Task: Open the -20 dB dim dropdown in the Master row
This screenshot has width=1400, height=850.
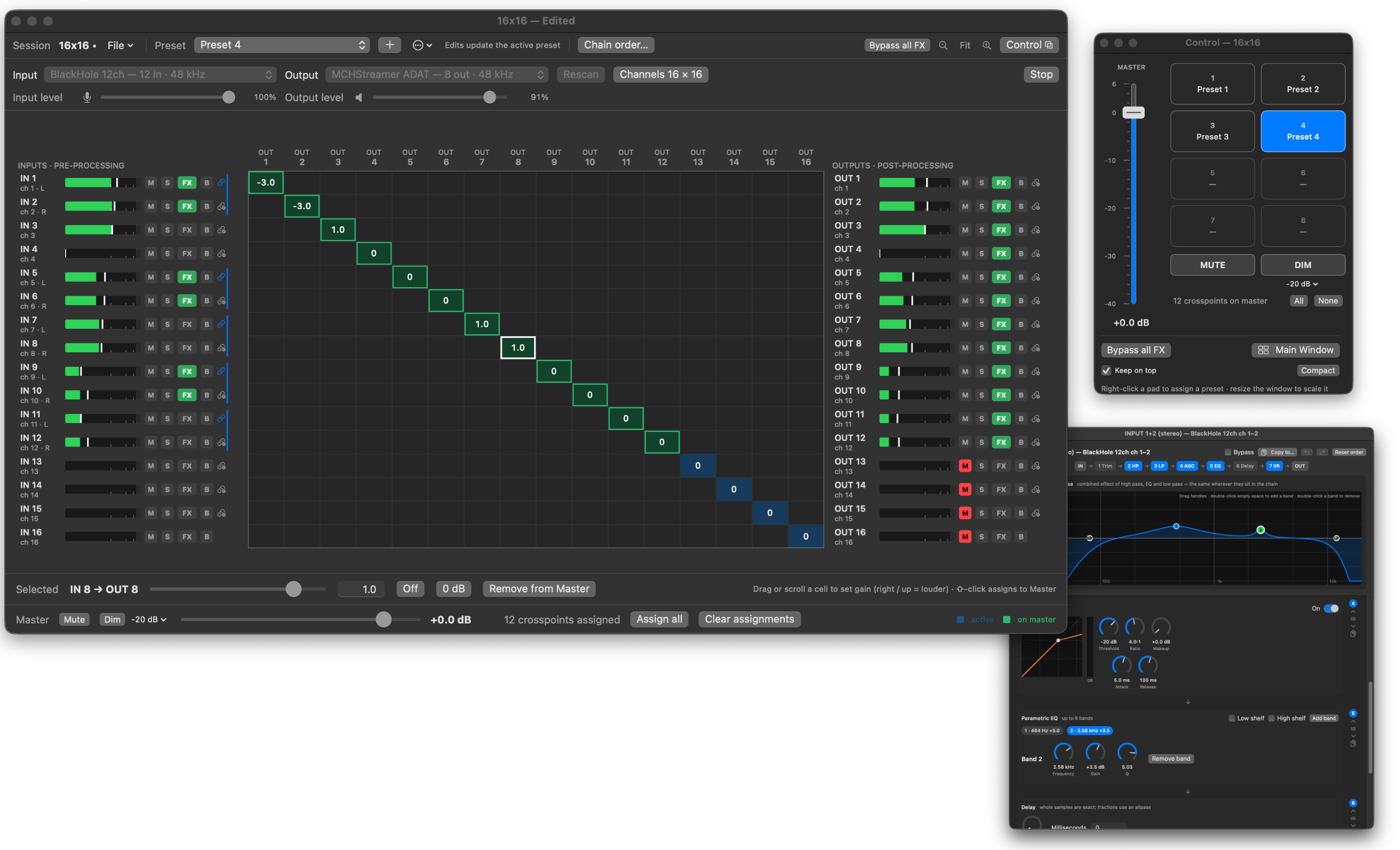Action: pos(149,619)
